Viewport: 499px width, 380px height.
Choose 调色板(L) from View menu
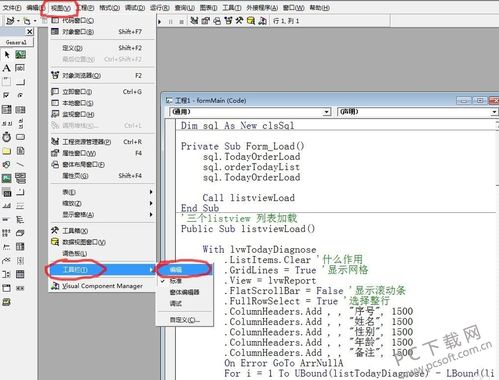102,253
